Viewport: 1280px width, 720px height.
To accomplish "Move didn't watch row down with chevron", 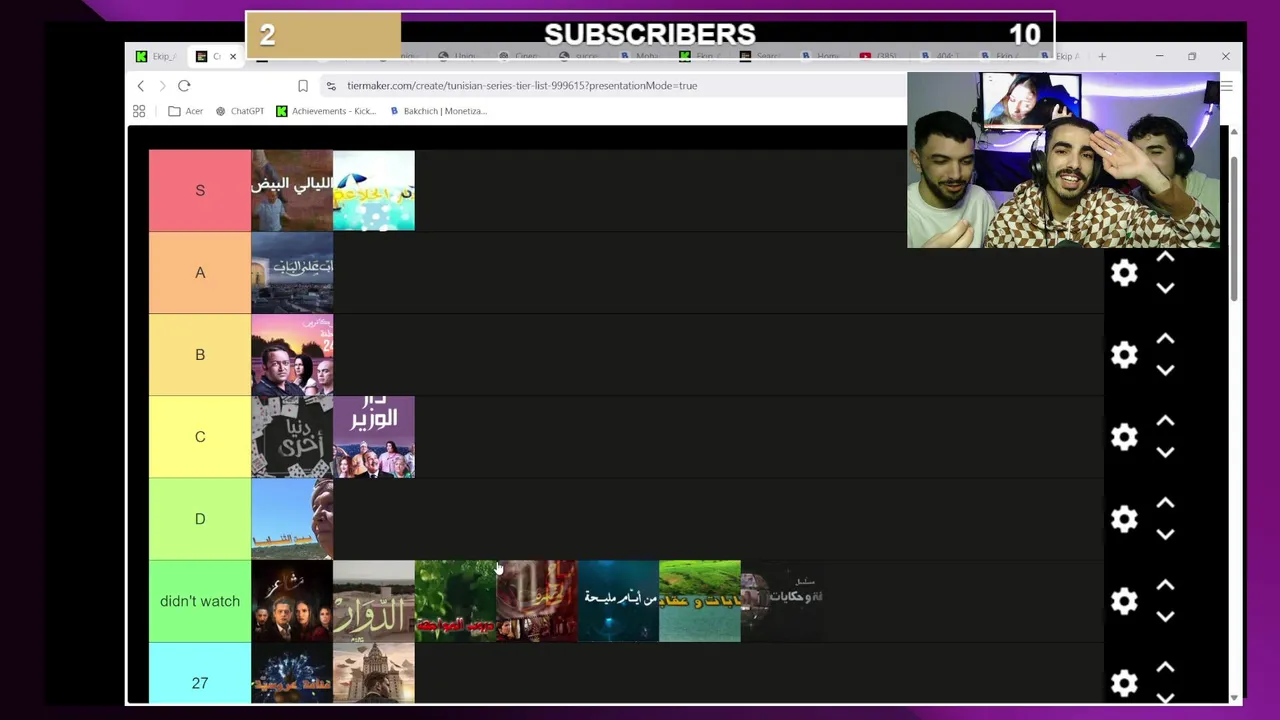I will pos(1165,616).
